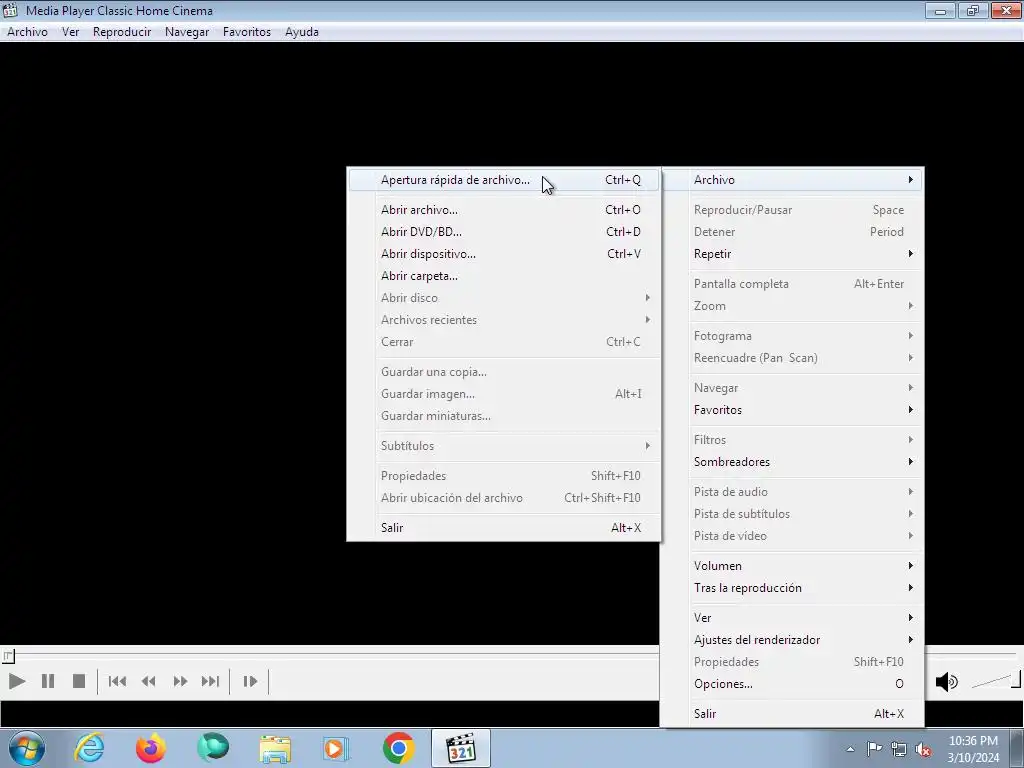Image resolution: width=1024 pixels, height=768 pixels.
Task: Expand the Sombreadores submenu
Action: pyautogui.click(x=792, y=462)
